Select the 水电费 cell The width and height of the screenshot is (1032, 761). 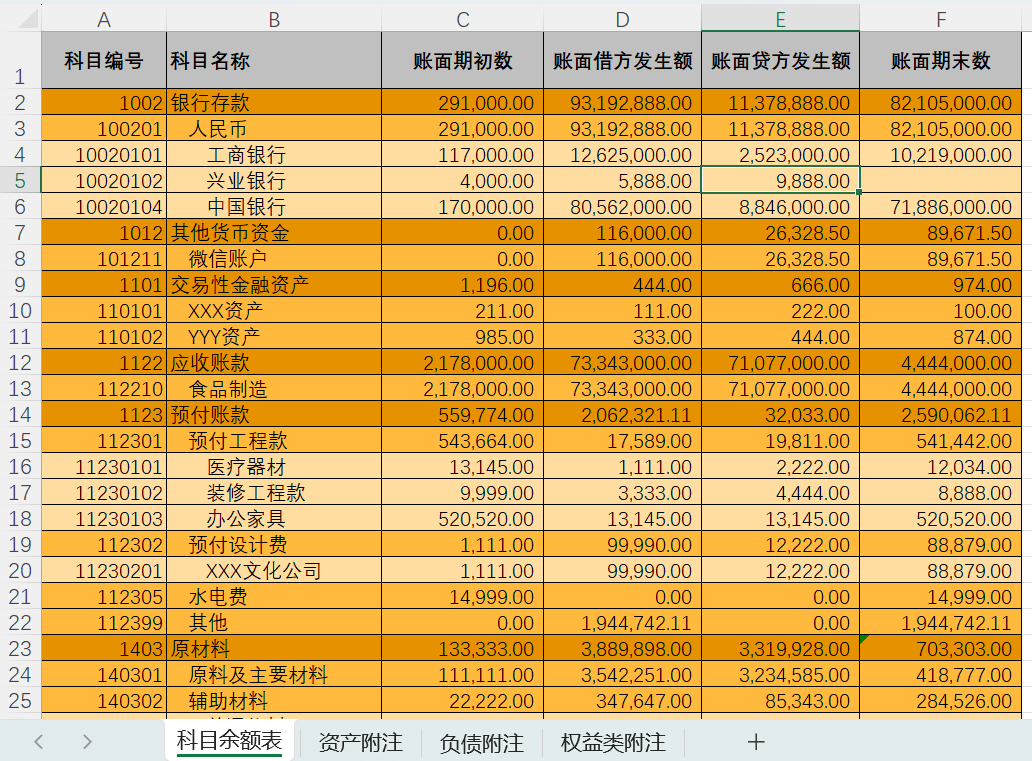pyautogui.click(x=274, y=596)
